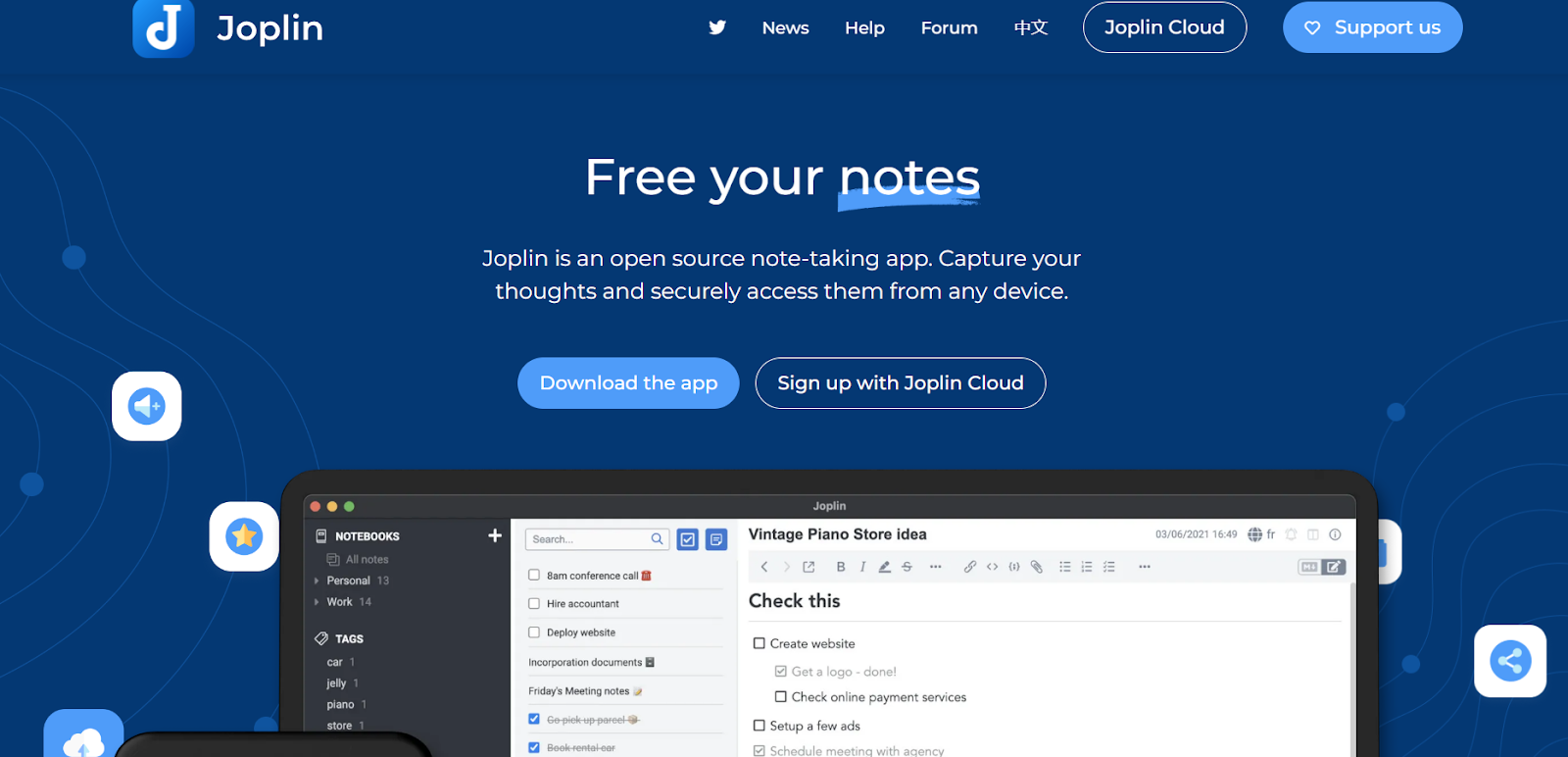Toggle the editor layout icon
Viewport: 1568px width, 757px height.
click(1313, 534)
